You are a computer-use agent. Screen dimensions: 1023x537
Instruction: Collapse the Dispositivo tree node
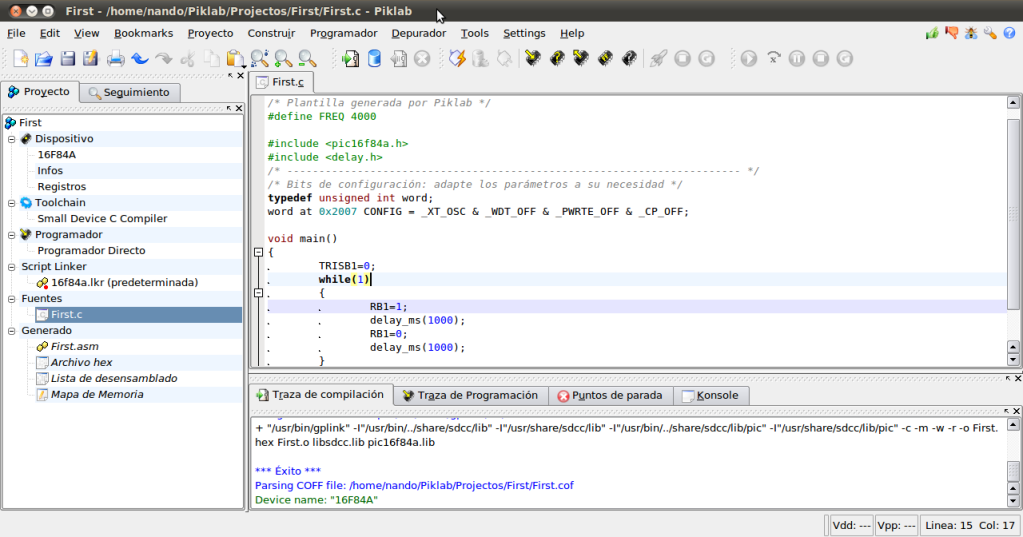click(12, 139)
